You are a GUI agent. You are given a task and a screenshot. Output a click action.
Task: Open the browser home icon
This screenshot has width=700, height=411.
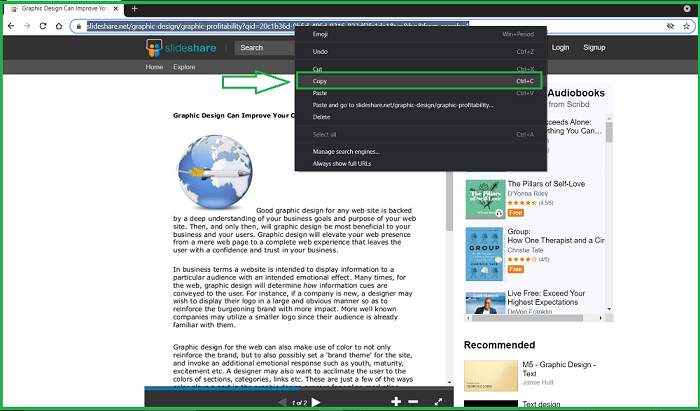coord(58,26)
